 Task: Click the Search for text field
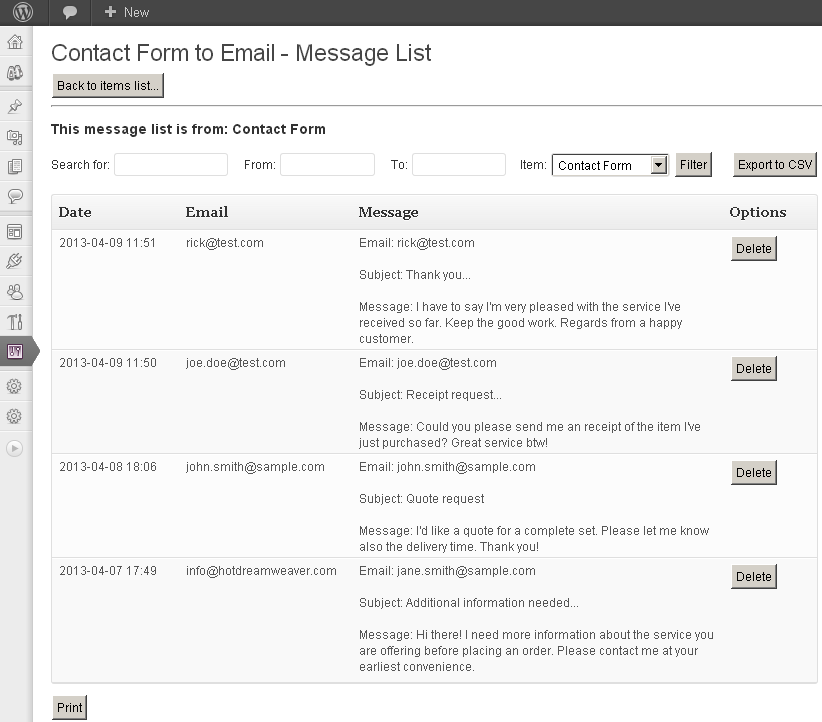(x=171, y=165)
